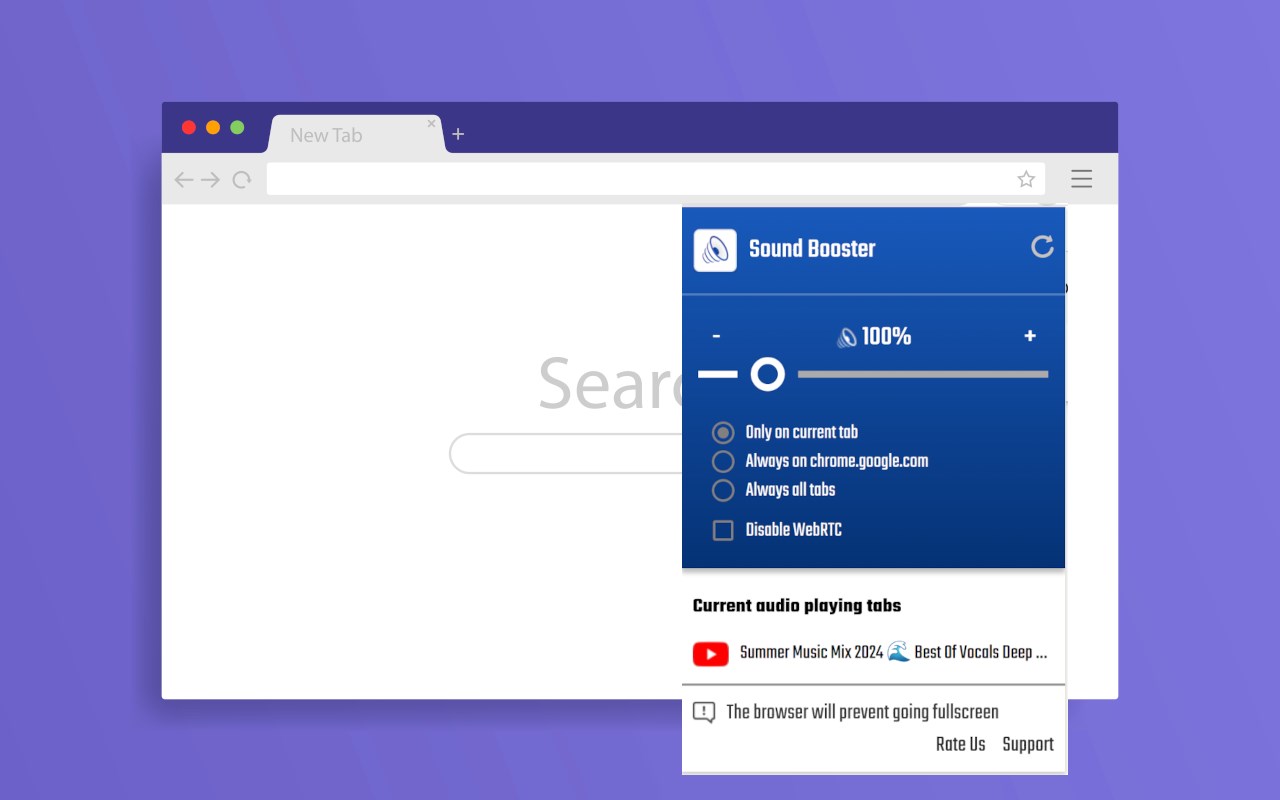Increase volume with the plus button

pyautogui.click(x=1030, y=336)
